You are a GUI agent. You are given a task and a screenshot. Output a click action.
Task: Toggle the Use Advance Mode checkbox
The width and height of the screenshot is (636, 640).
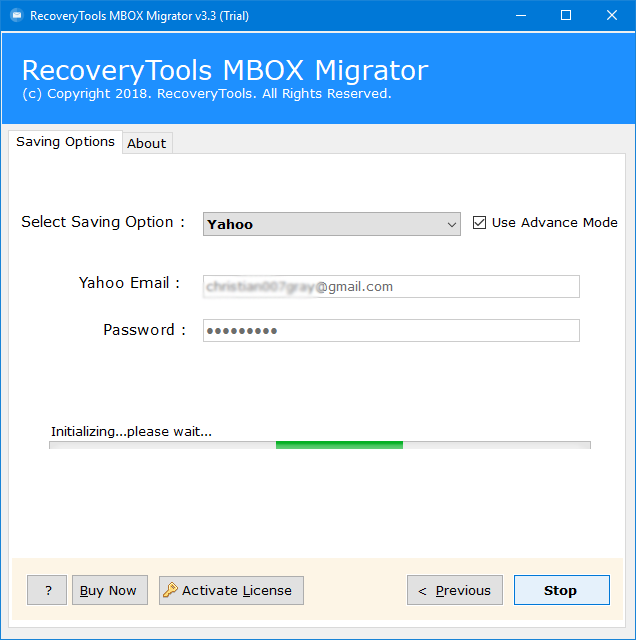[x=479, y=222]
